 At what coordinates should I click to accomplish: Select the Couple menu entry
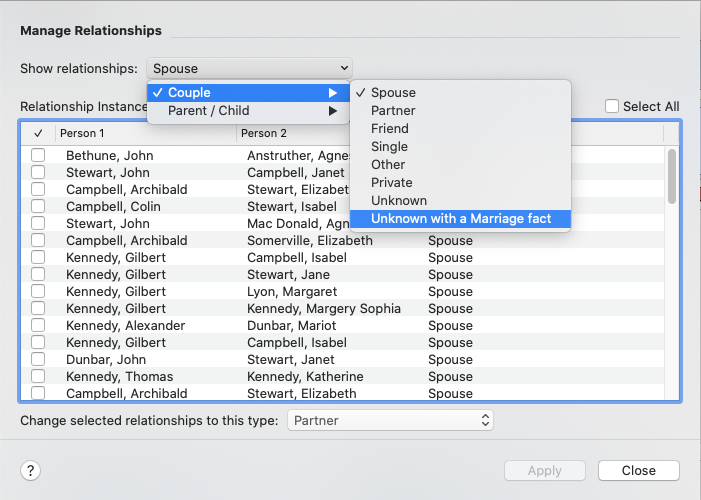point(247,93)
